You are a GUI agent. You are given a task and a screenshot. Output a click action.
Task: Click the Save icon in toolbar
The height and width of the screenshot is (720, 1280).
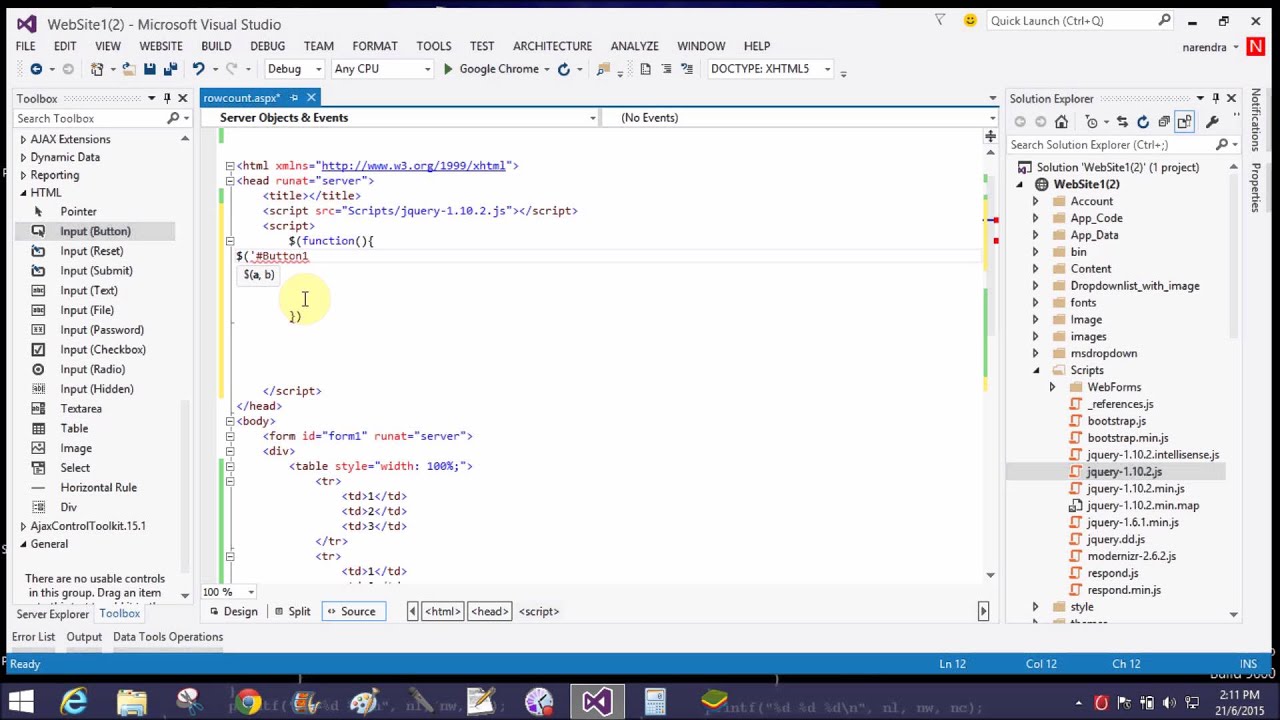click(149, 69)
